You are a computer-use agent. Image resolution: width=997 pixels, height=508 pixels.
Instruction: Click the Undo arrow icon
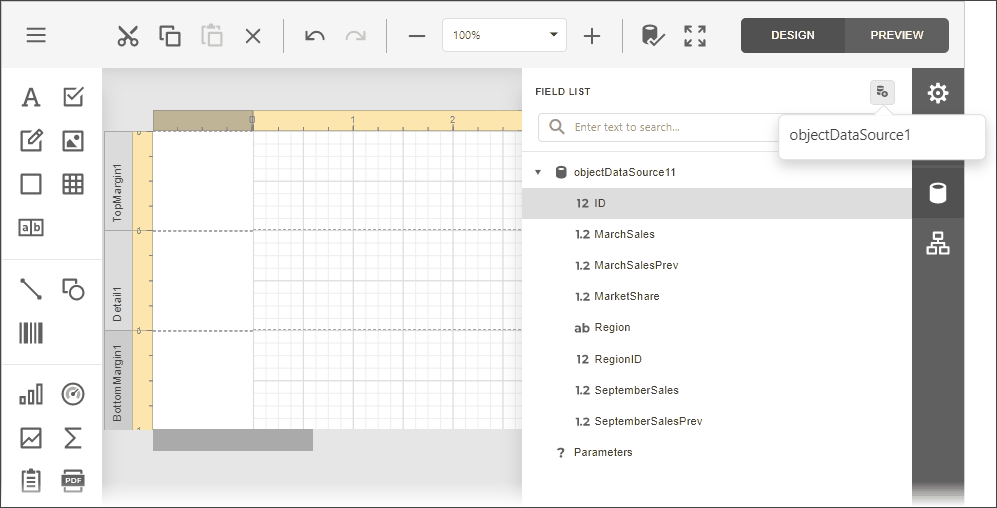[315, 36]
